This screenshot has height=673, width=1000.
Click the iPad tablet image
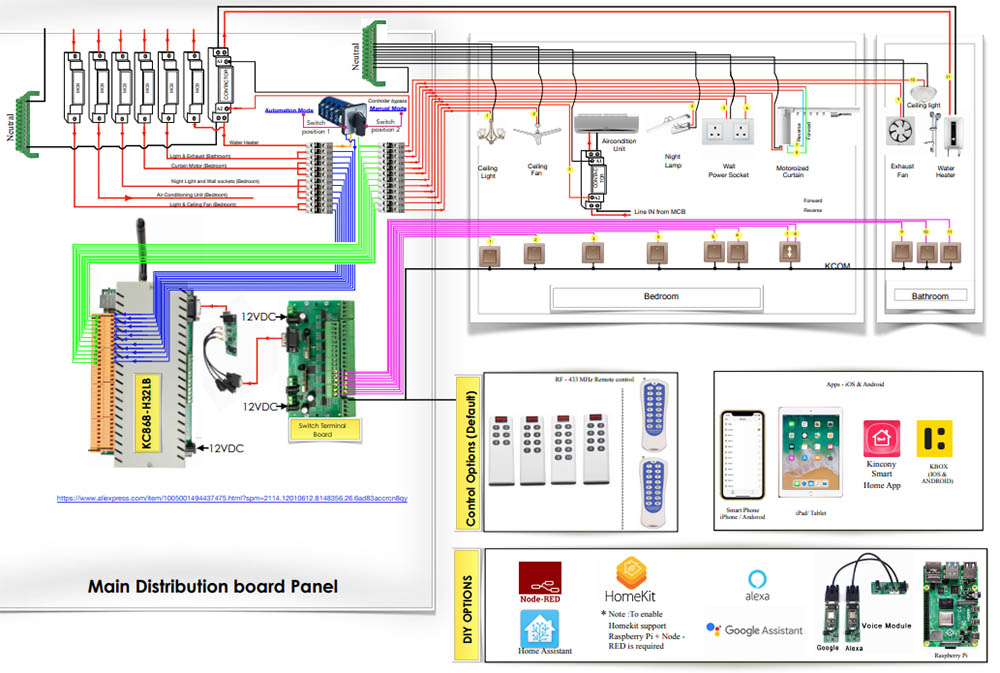point(807,453)
